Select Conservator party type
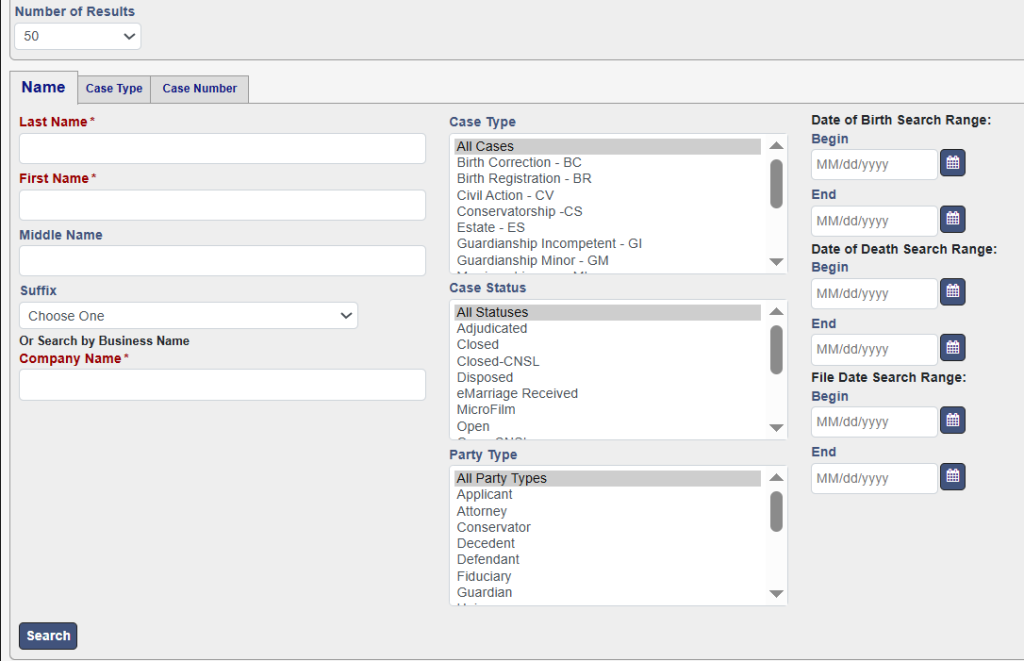 (608, 527)
